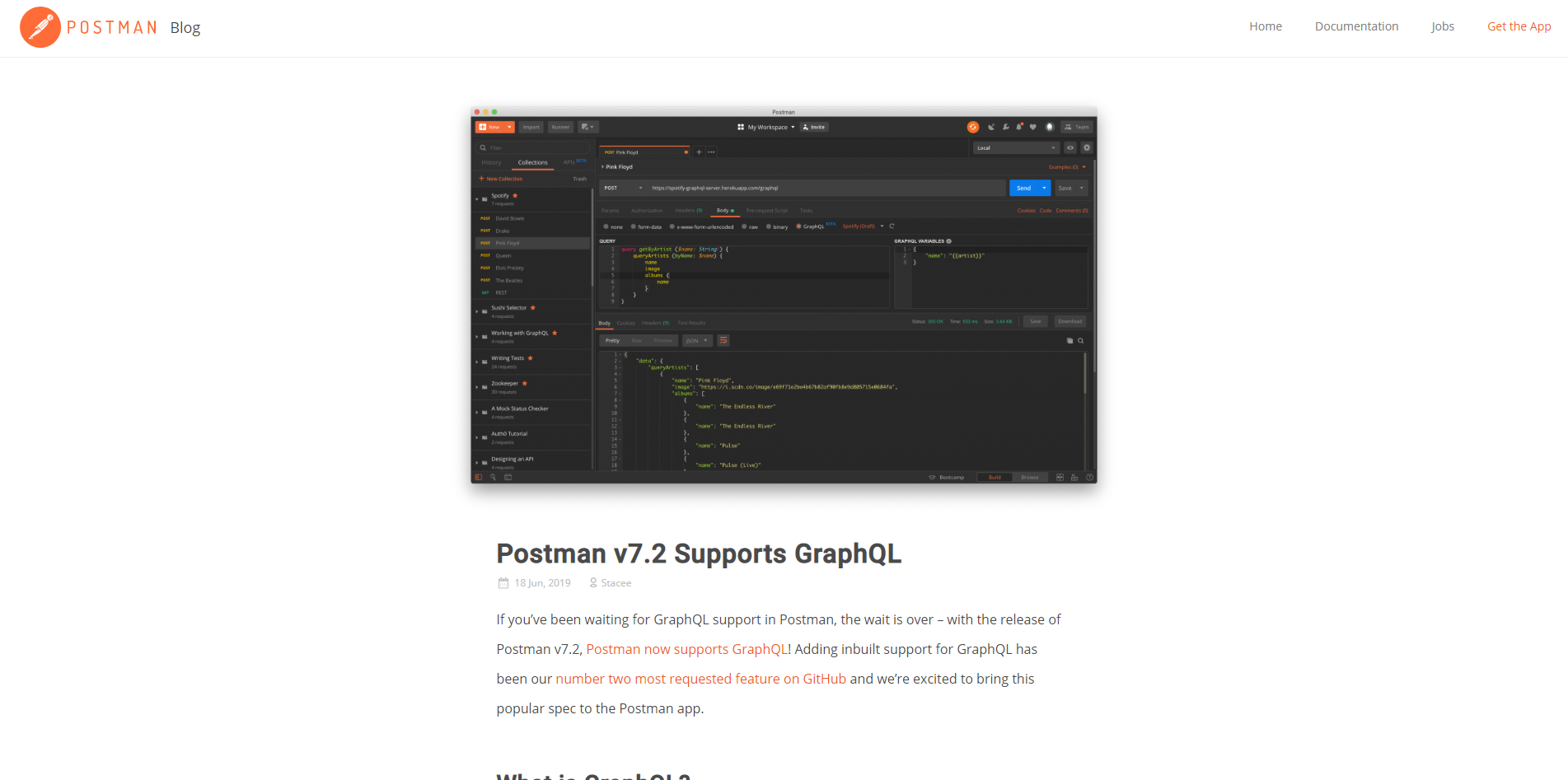Click the Find and Replace icon in the status bar

pyautogui.click(x=494, y=477)
